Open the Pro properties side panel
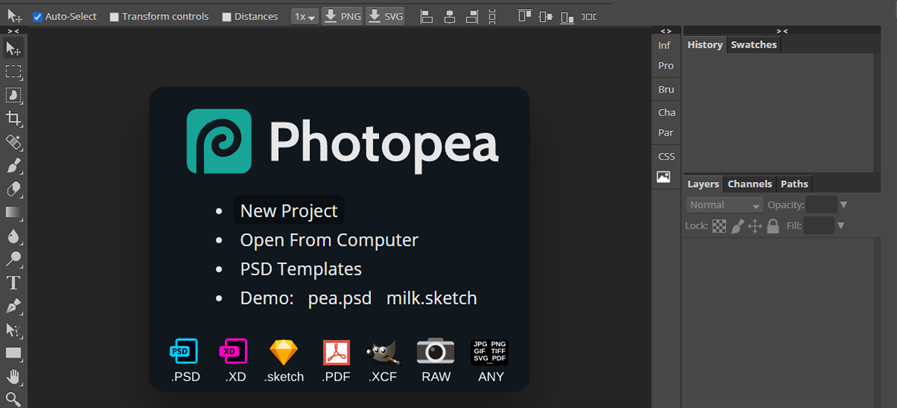The height and width of the screenshot is (408, 897). pos(666,66)
